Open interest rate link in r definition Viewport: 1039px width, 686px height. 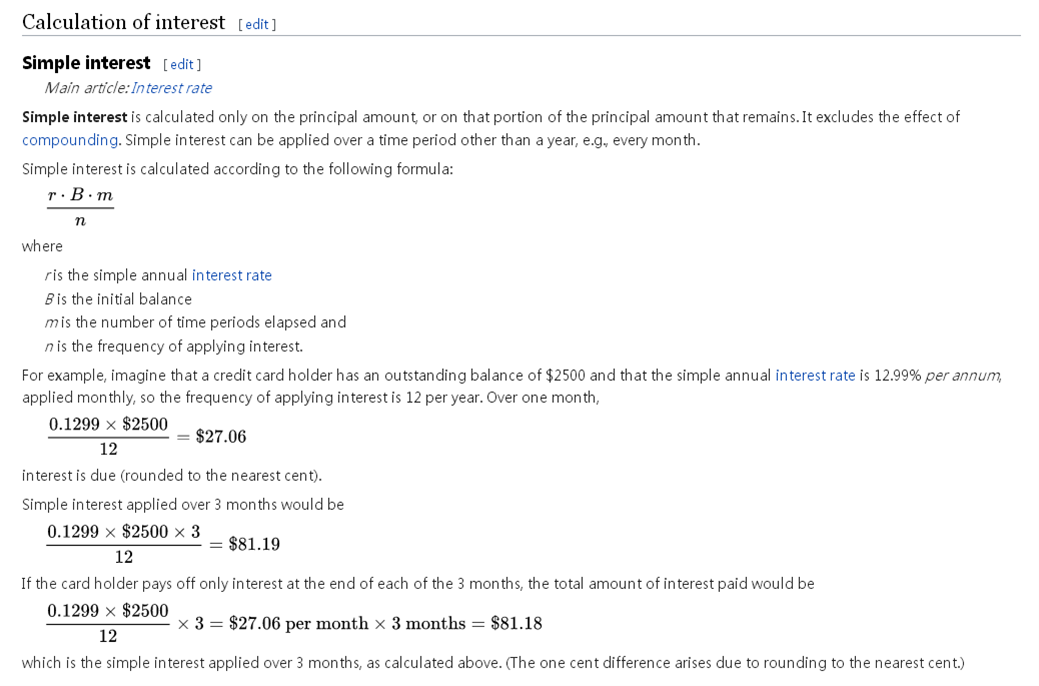coord(232,275)
